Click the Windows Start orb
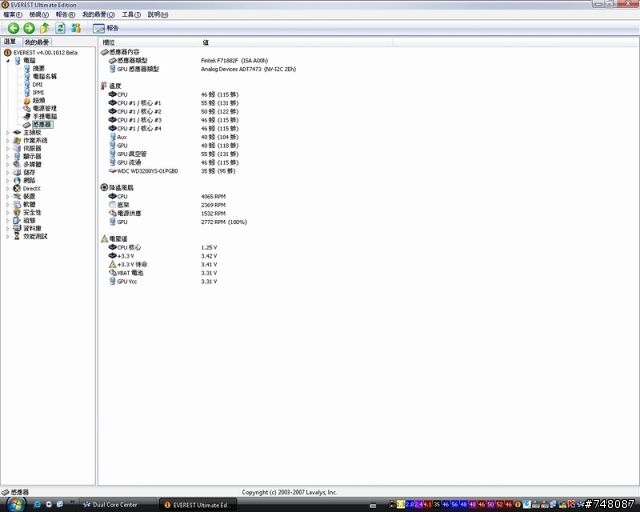Image resolution: width=640 pixels, height=512 pixels. pos(14,504)
